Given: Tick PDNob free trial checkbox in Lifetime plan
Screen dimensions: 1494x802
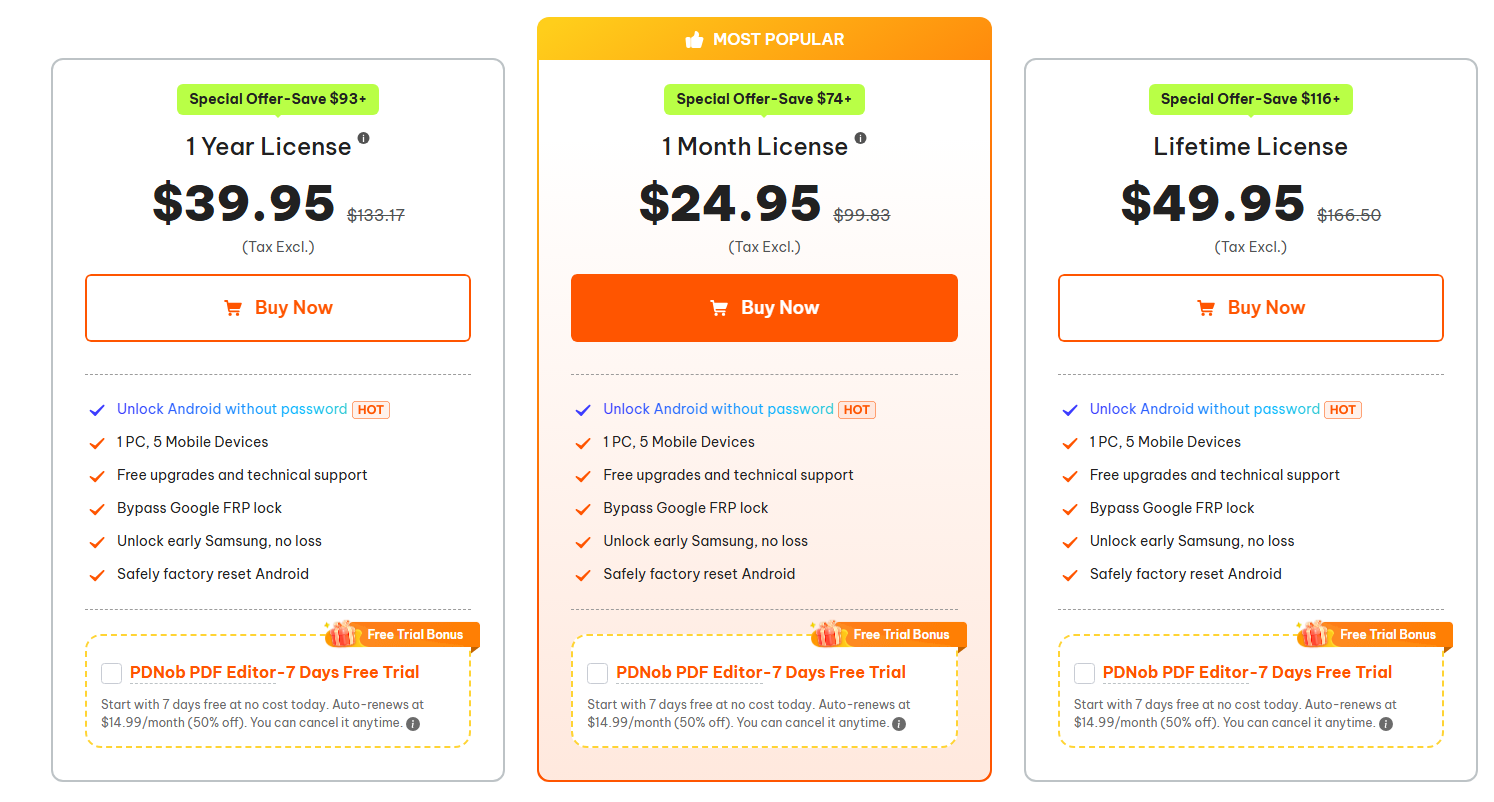Looking at the screenshot, I should (x=1084, y=673).
